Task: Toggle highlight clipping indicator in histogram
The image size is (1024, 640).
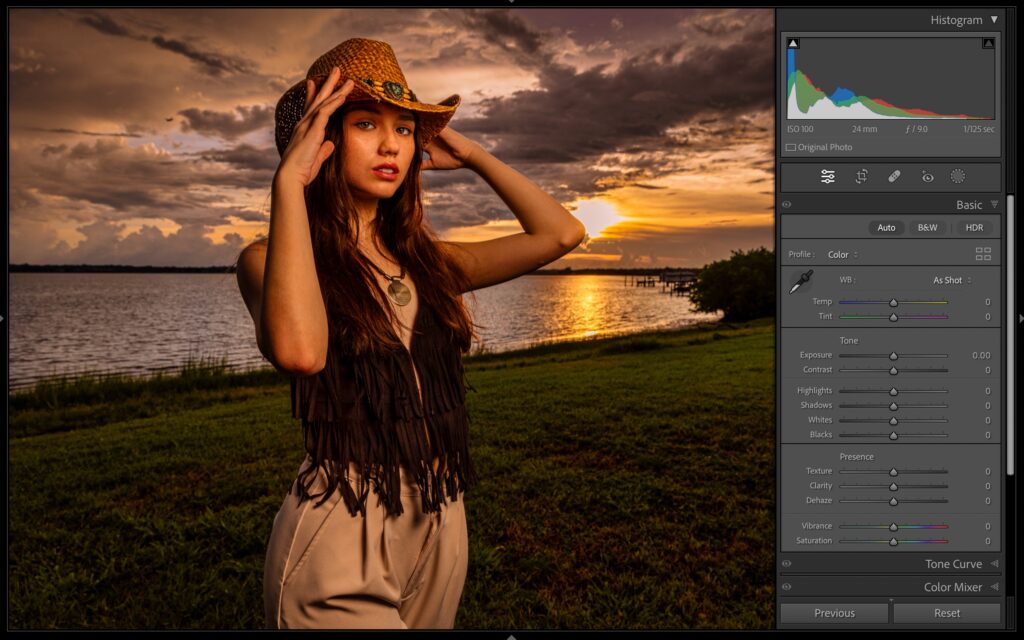Action: click(x=988, y=43)
